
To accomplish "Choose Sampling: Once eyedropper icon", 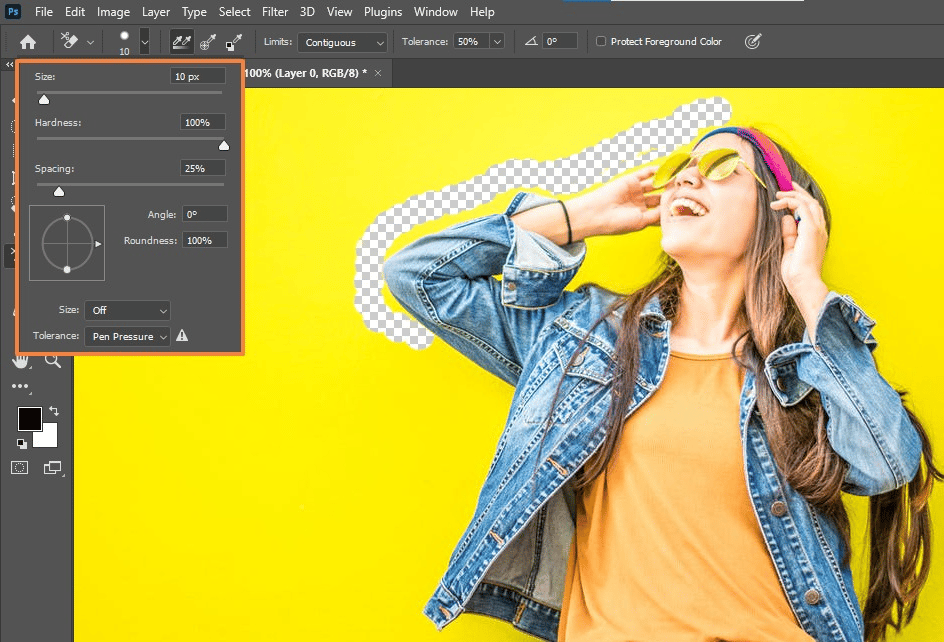I will tap(208, 42).
